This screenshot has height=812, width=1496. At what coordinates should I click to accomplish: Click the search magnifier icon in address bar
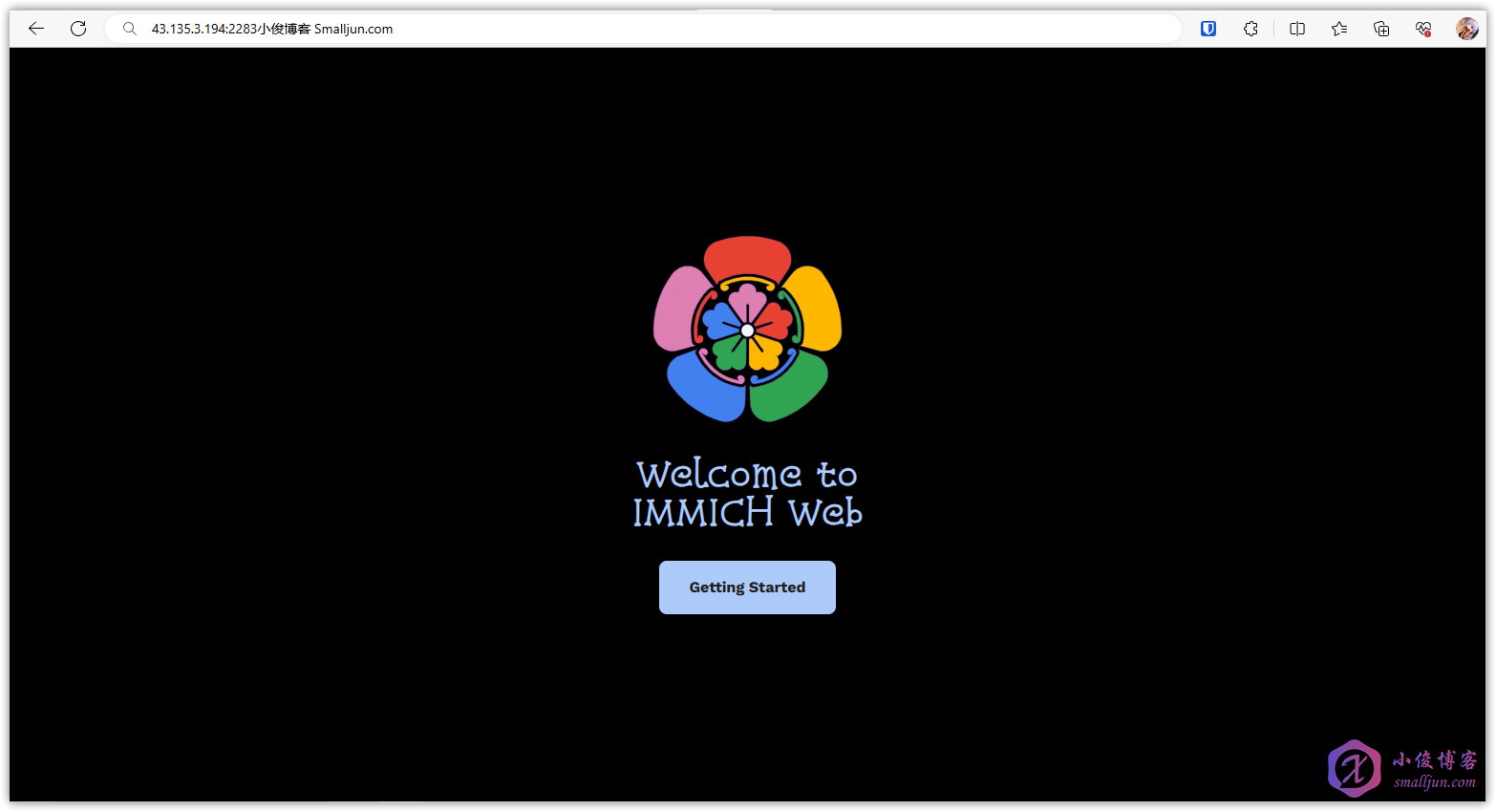(x=130, y=29)
